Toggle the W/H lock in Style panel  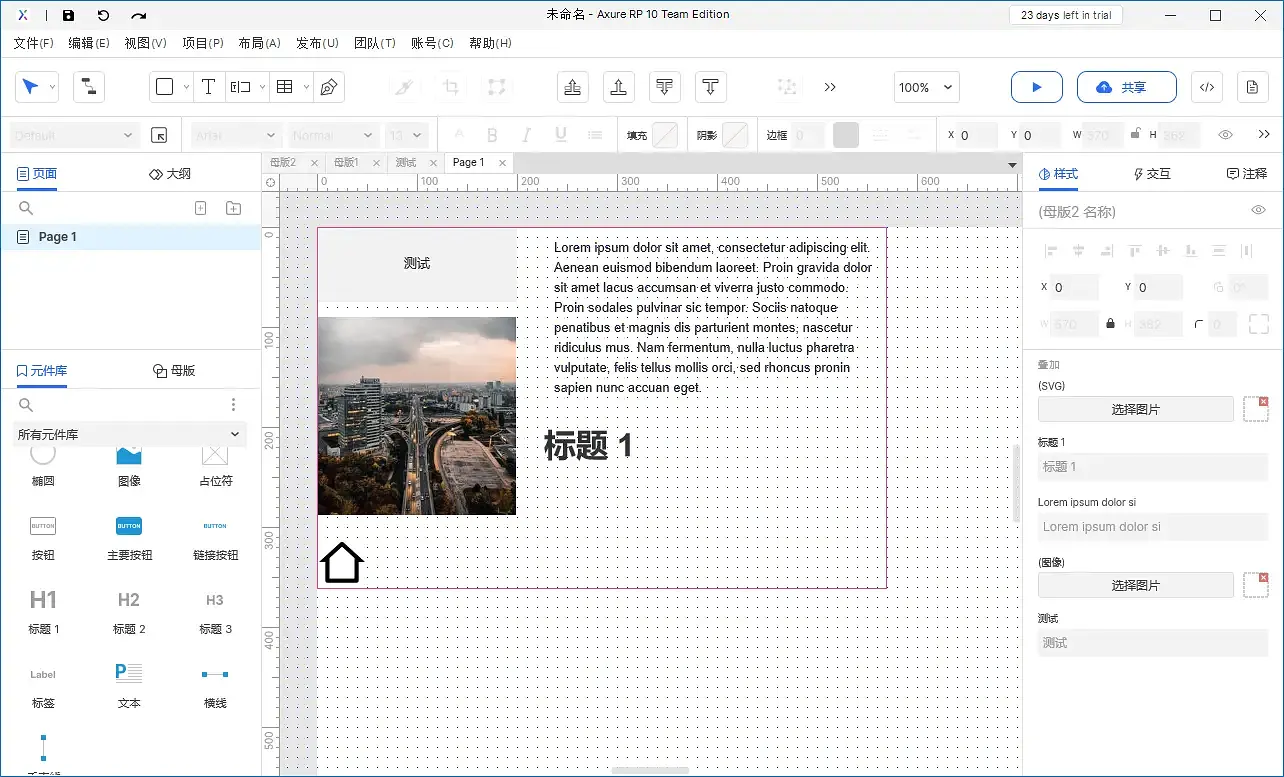click(1110, 325)
